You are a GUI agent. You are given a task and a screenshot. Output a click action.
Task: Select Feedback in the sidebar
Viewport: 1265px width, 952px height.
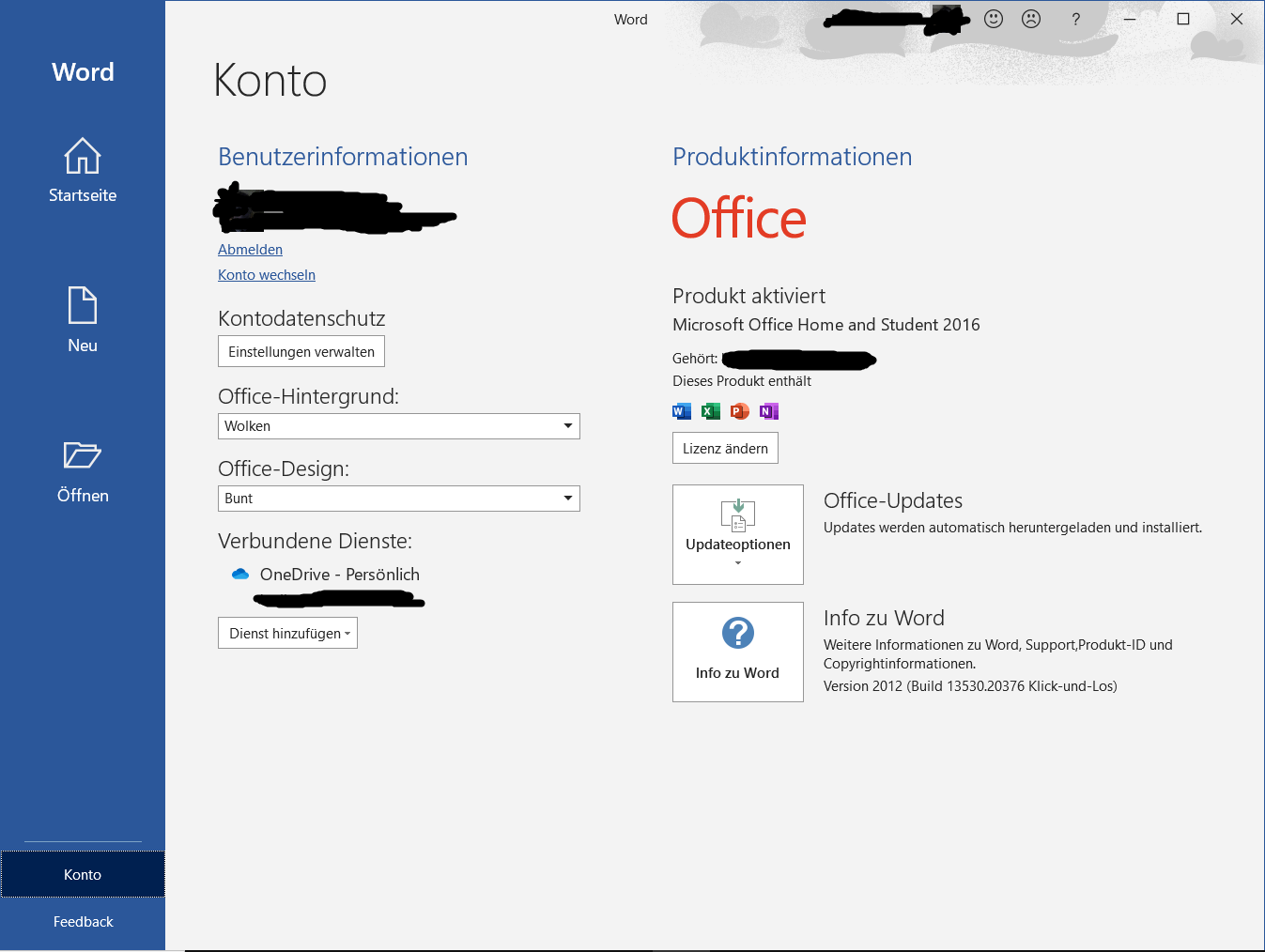[x=83, y=922]
